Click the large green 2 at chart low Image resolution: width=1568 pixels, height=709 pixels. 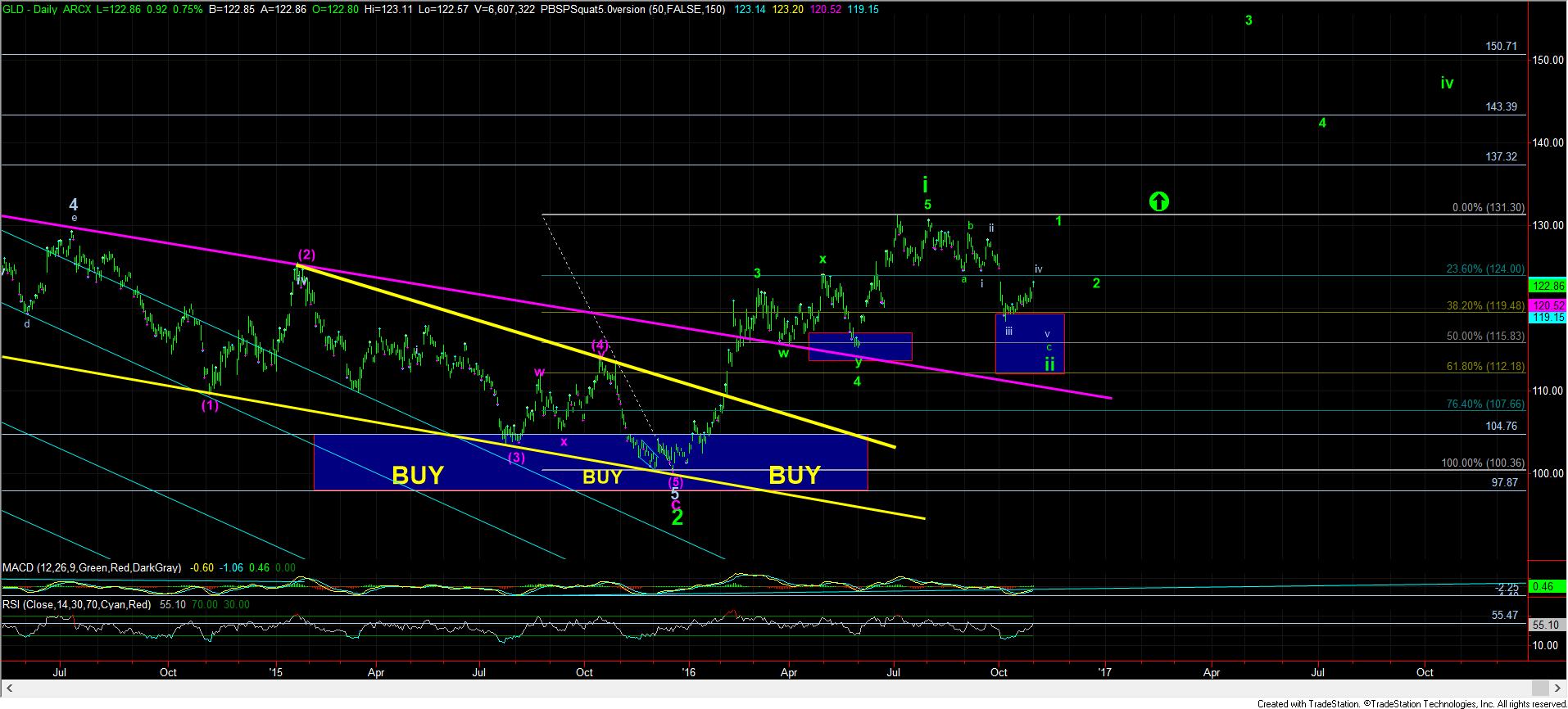coord(678,518)
